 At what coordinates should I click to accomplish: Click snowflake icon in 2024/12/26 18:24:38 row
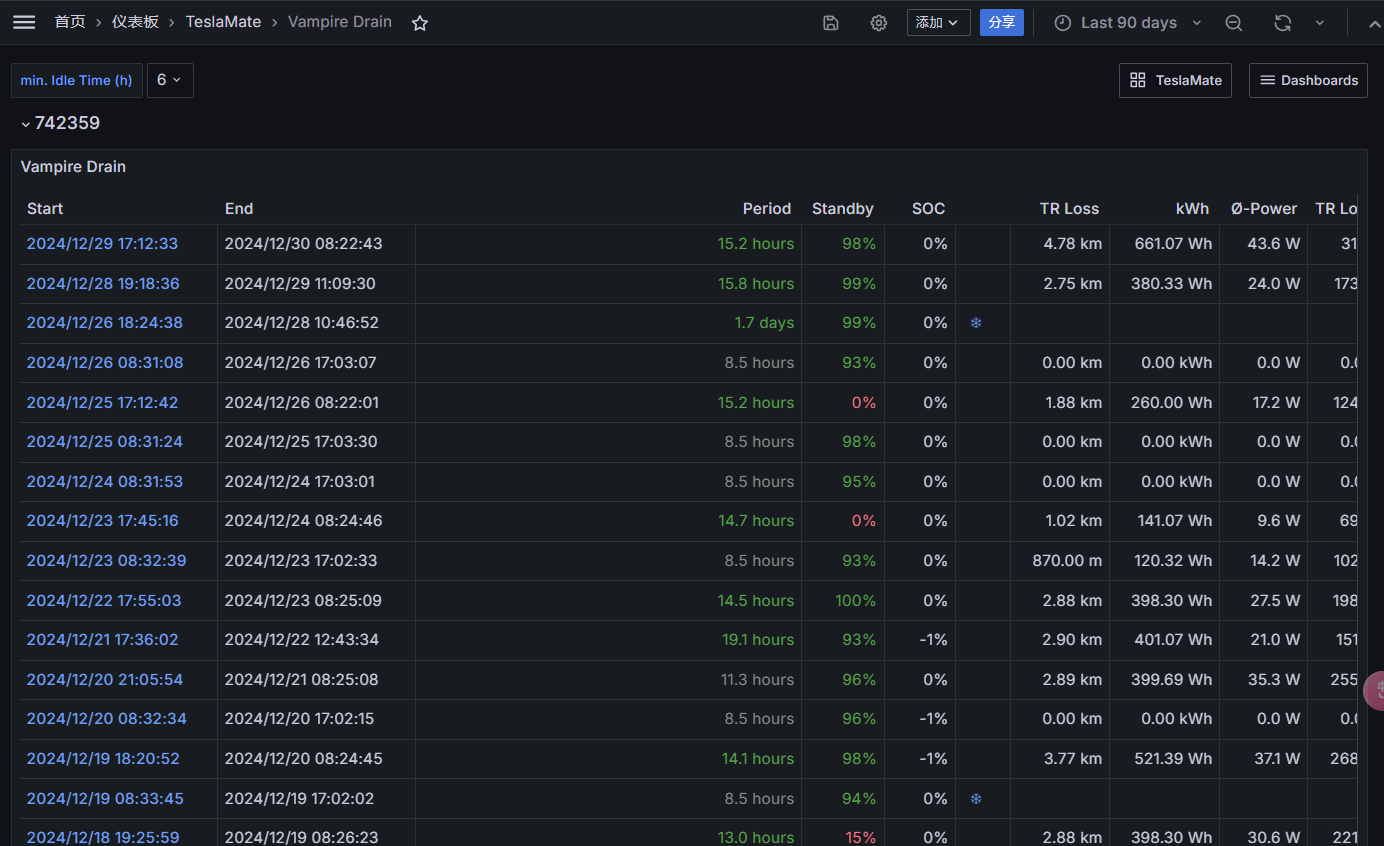pos(976,323)
